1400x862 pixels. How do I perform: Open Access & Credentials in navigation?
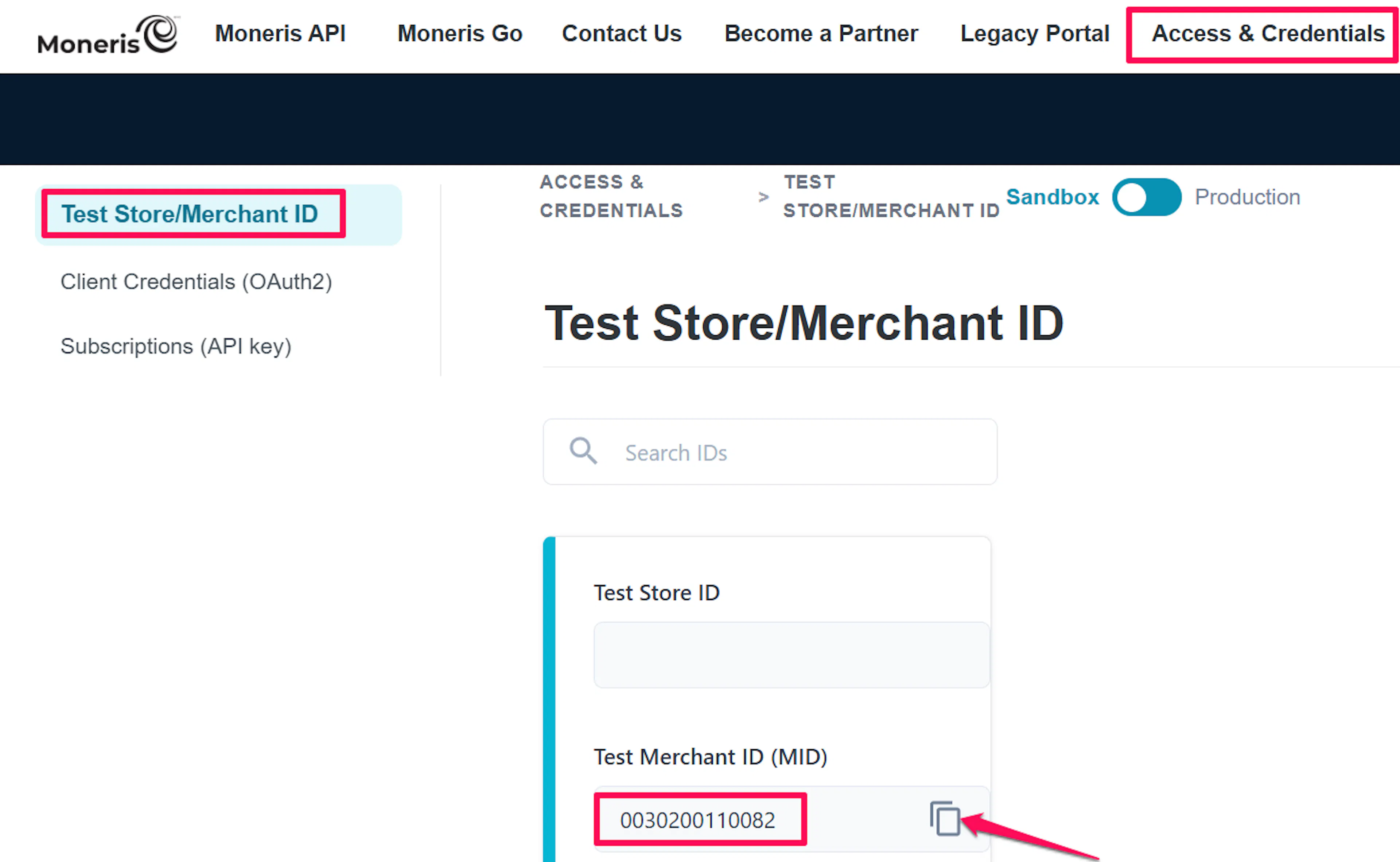click(1268, 34)
